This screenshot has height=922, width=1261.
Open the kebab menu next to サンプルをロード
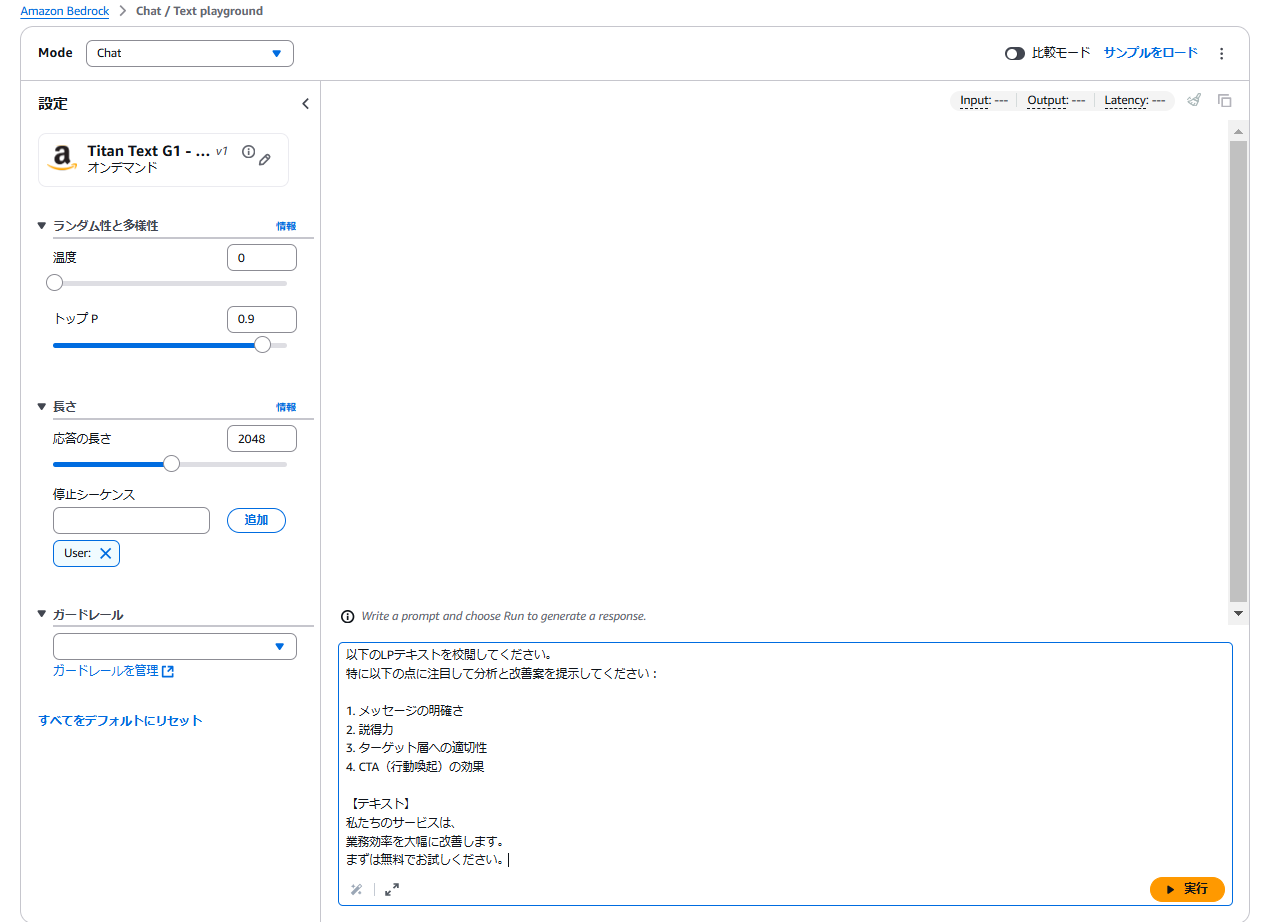click(1221, 53)
